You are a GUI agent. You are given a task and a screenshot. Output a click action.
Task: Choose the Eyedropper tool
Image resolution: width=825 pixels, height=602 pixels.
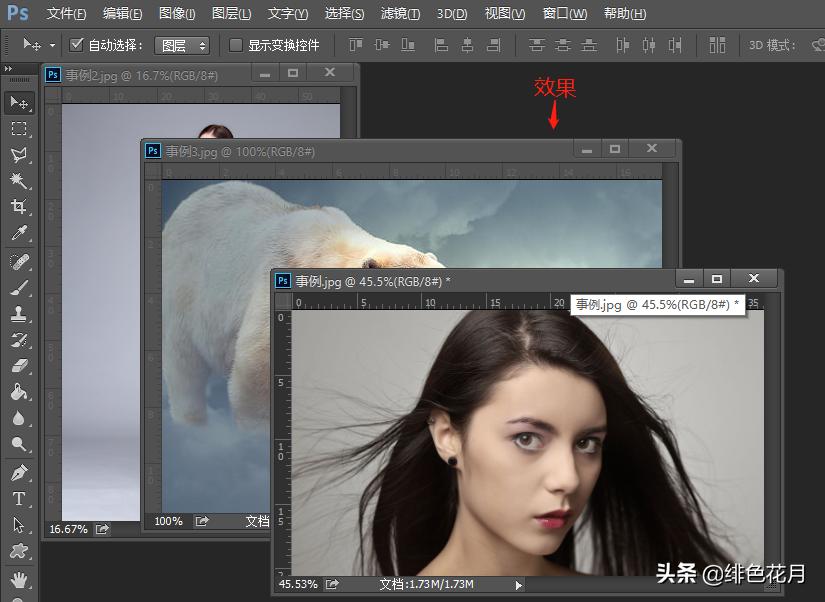coord(19,233)
